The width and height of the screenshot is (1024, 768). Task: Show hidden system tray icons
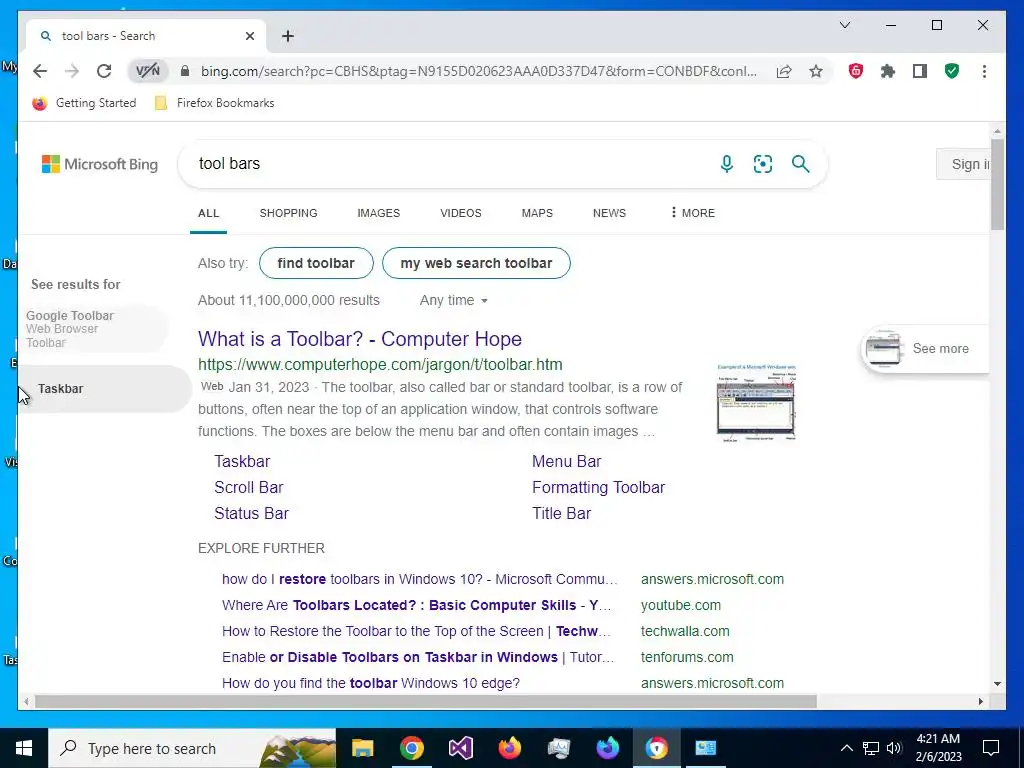pos(846,748)
